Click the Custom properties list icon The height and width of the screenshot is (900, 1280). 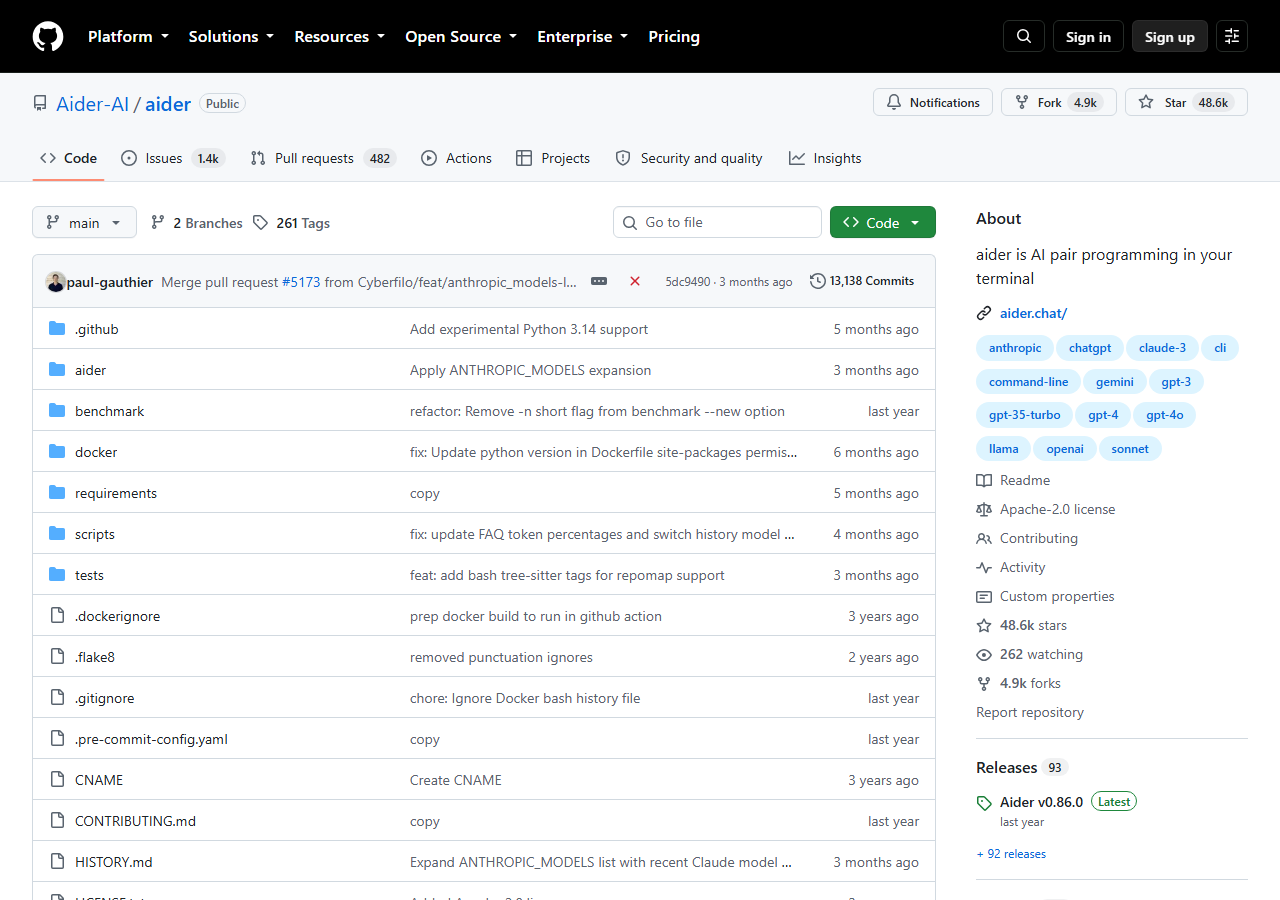[x=984, y=596]
